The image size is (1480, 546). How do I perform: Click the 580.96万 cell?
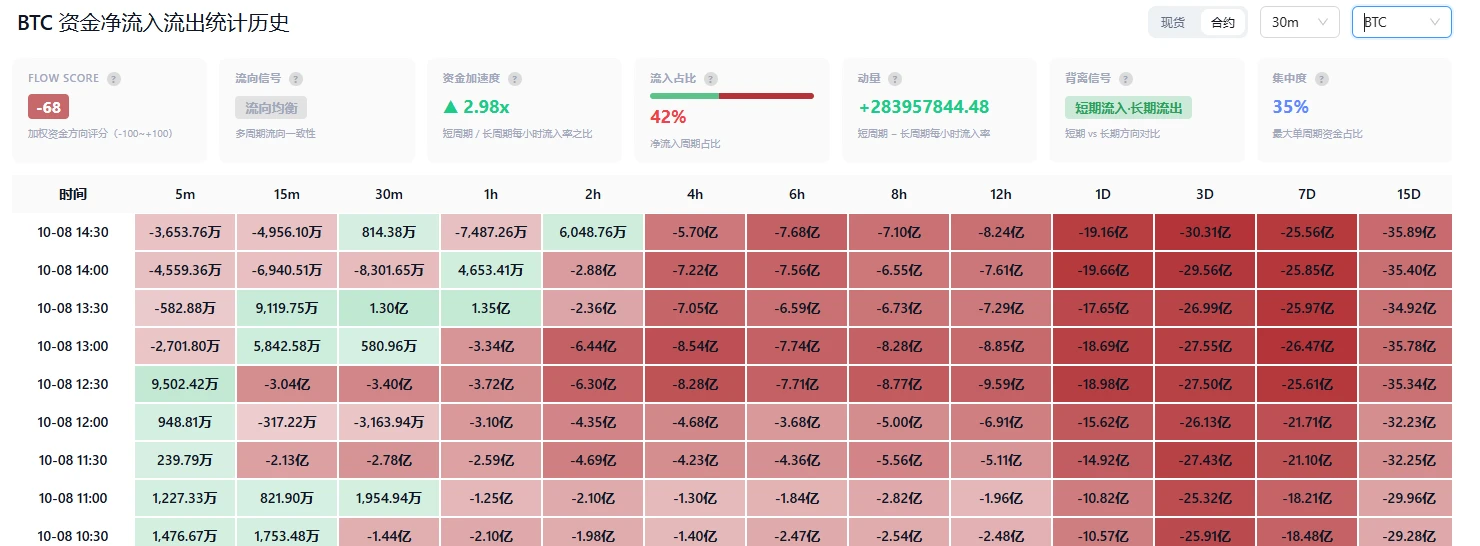click(x=389, y=346)
